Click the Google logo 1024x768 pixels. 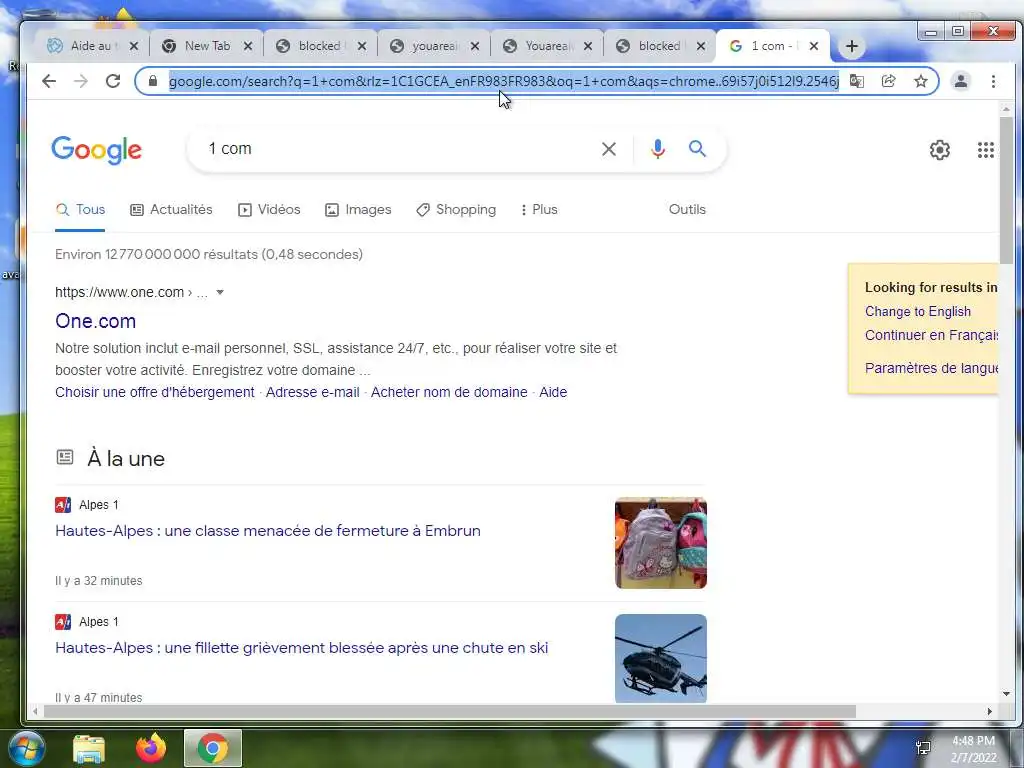pos(97,150)
